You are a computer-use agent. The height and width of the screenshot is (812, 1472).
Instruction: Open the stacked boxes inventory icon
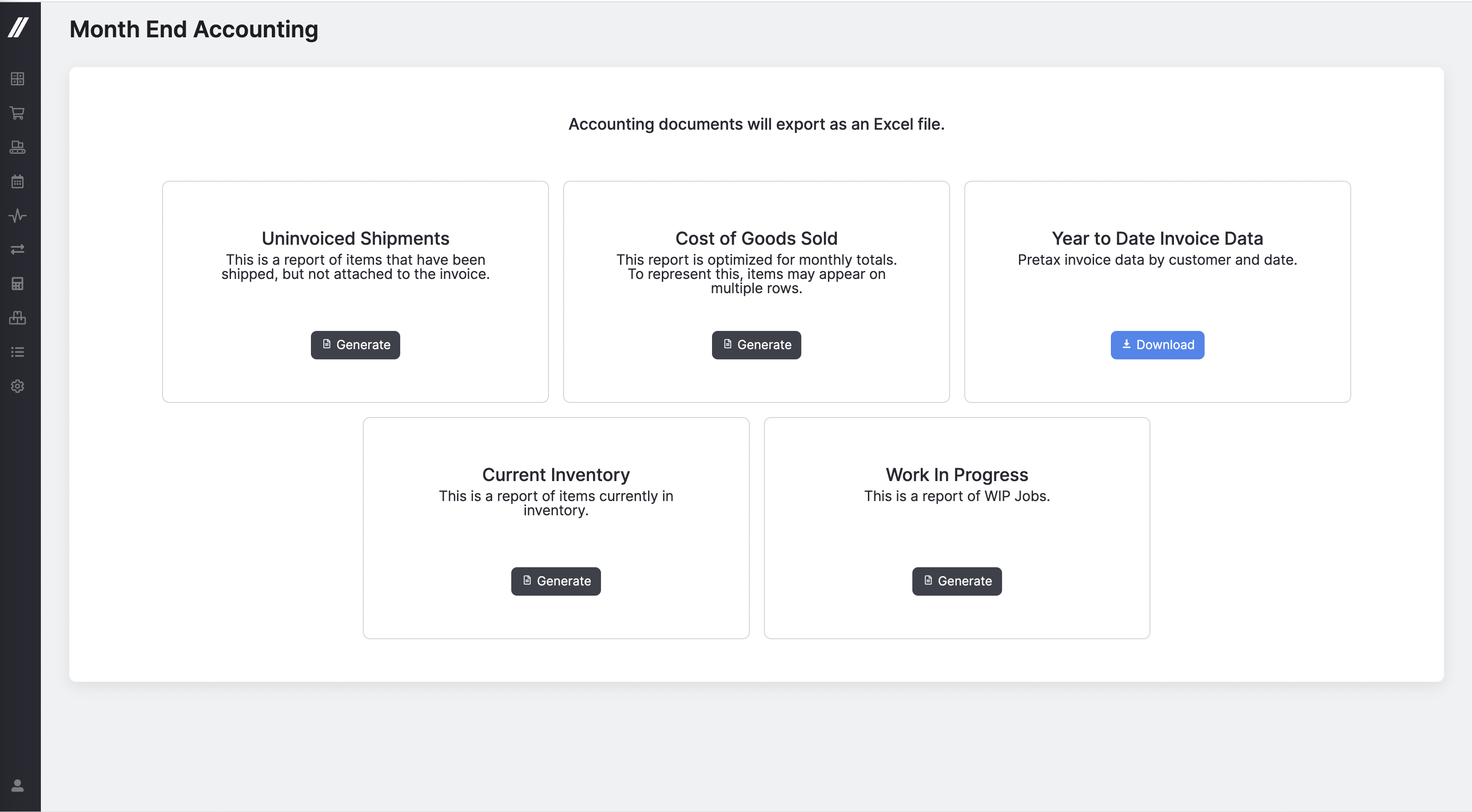coord(18,318)
